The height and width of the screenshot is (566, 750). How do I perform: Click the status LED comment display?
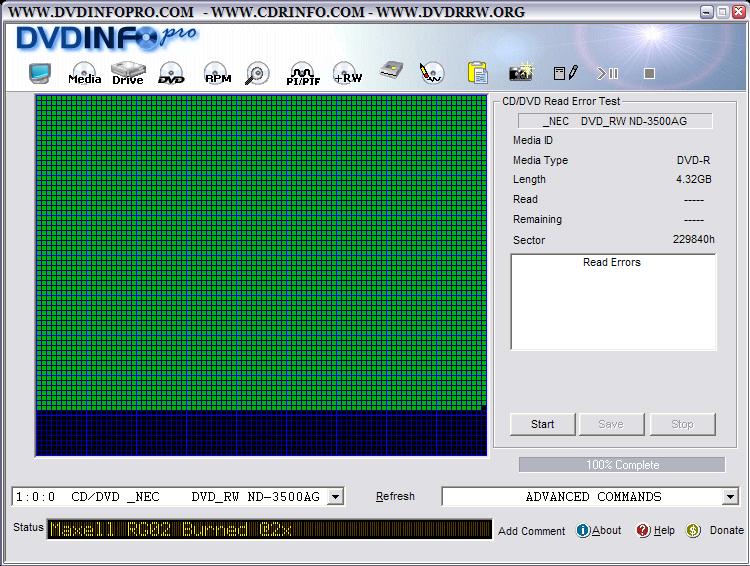coord(269,529)
